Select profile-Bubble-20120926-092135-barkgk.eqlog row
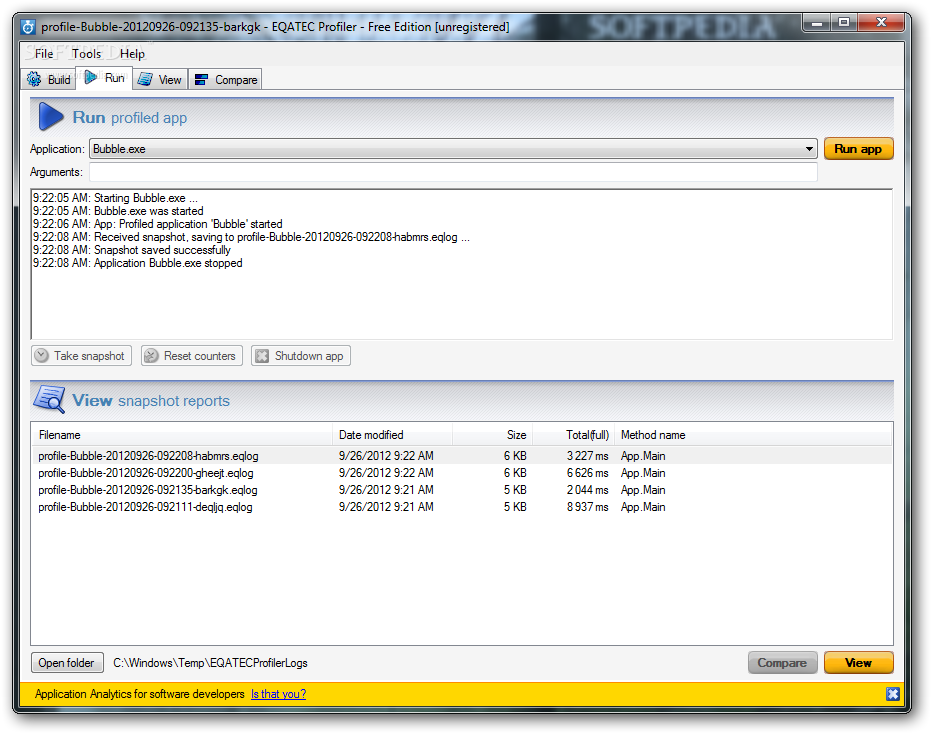 pyautogui.click(x=462, y=490)
